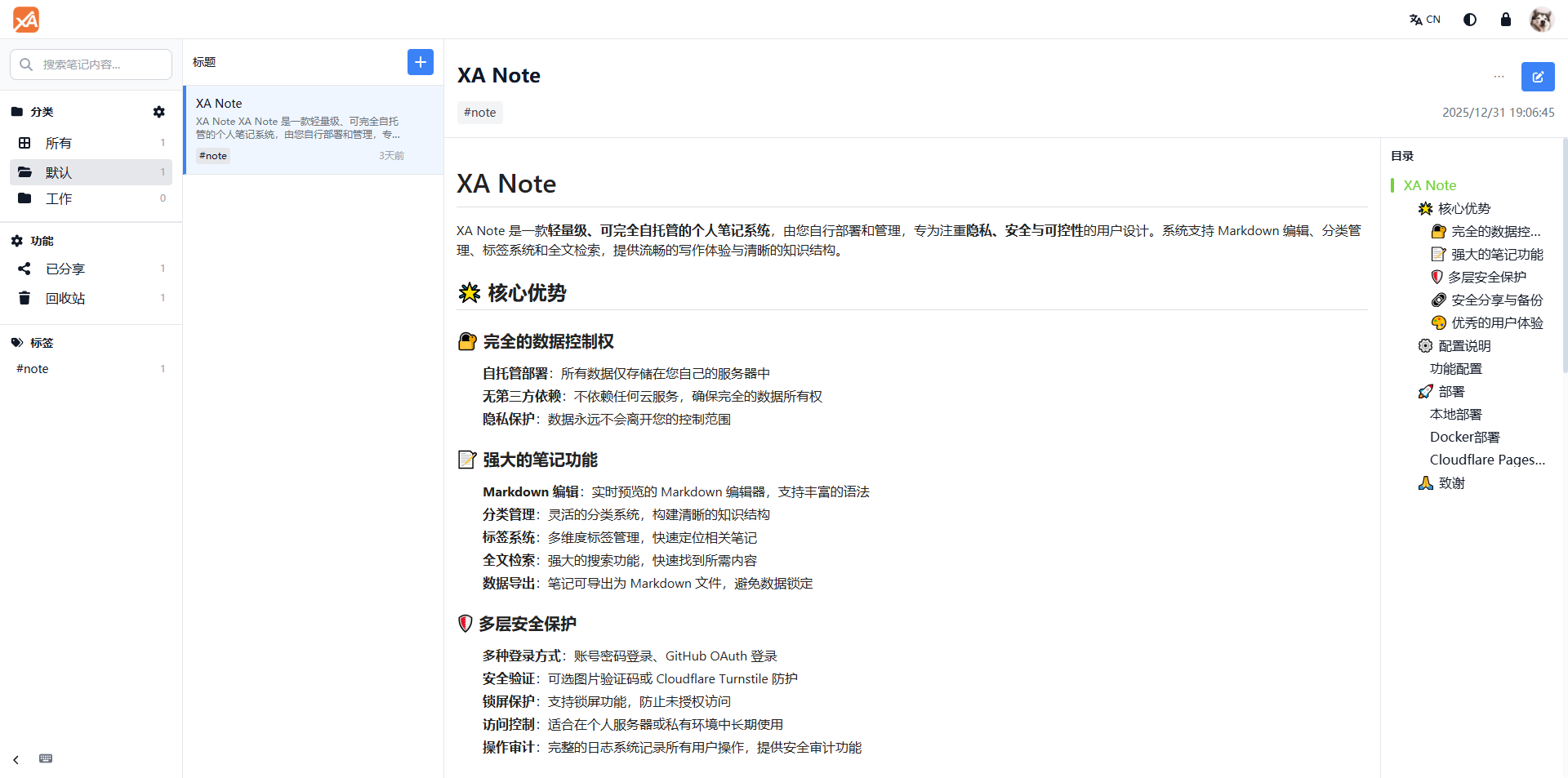This screenshot has width=1568, height=778.
Task: Click the 标题 sort header in the note list
Action: (x=204, y=62)
